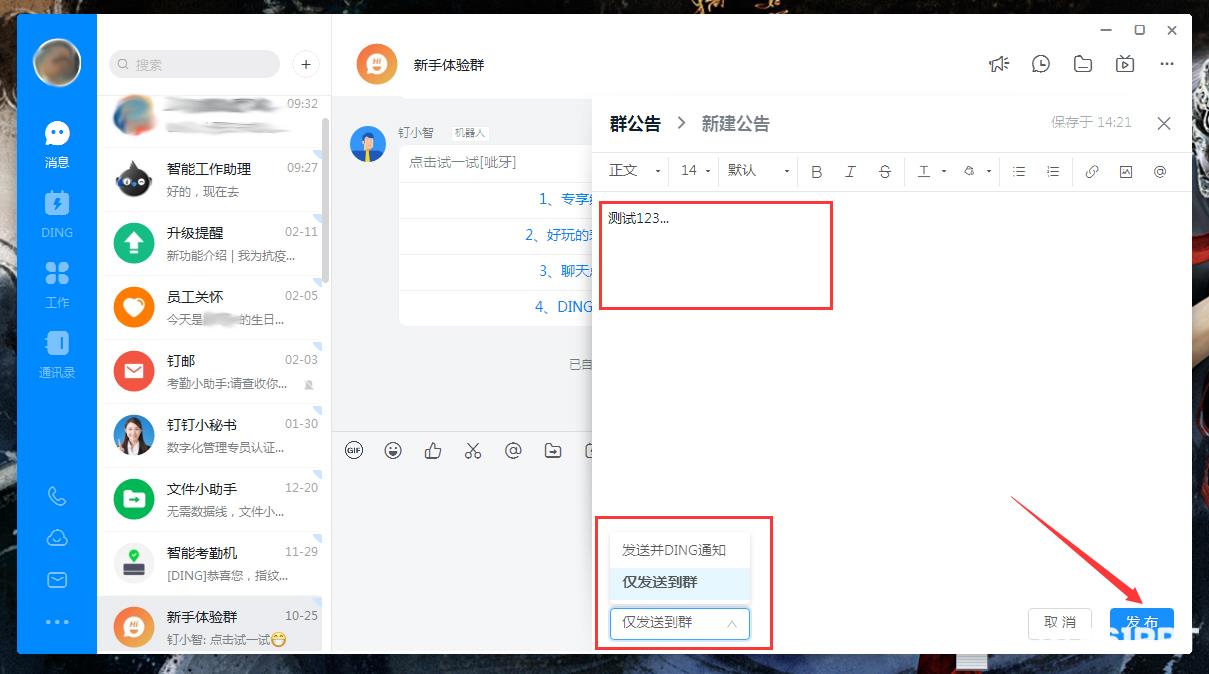Focus the 搜索 search field
Image resolution: width=1209 pixels, height=674 pixels.
pos(194,64)
